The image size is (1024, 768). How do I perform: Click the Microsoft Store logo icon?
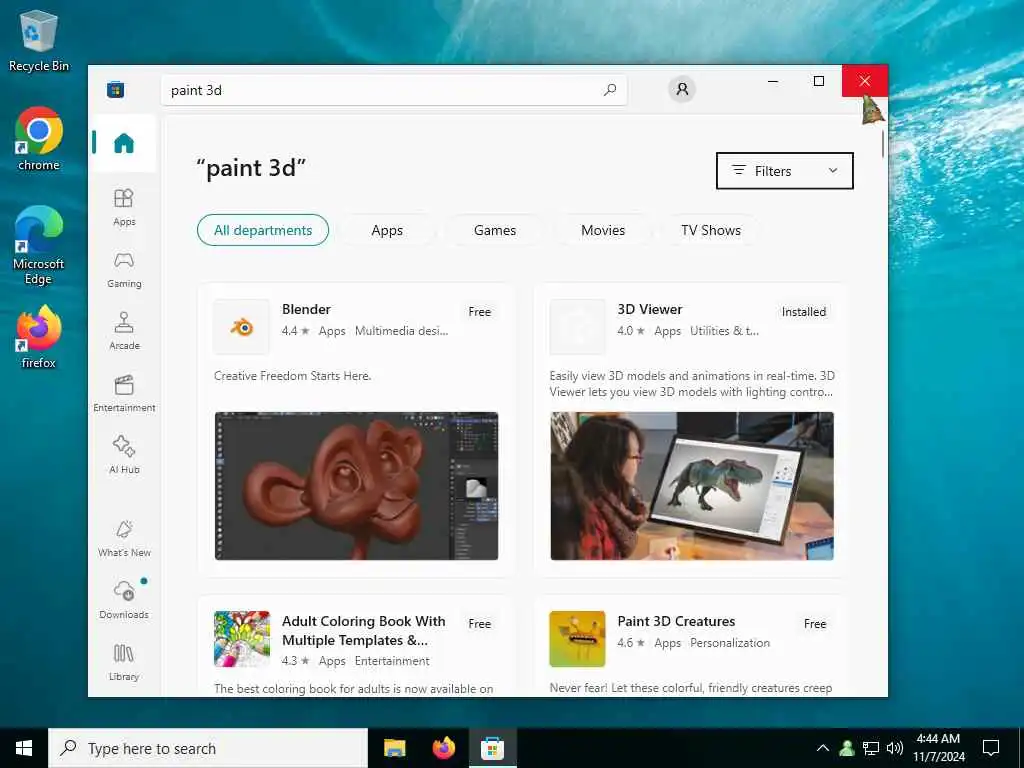[x=116, y=89]
